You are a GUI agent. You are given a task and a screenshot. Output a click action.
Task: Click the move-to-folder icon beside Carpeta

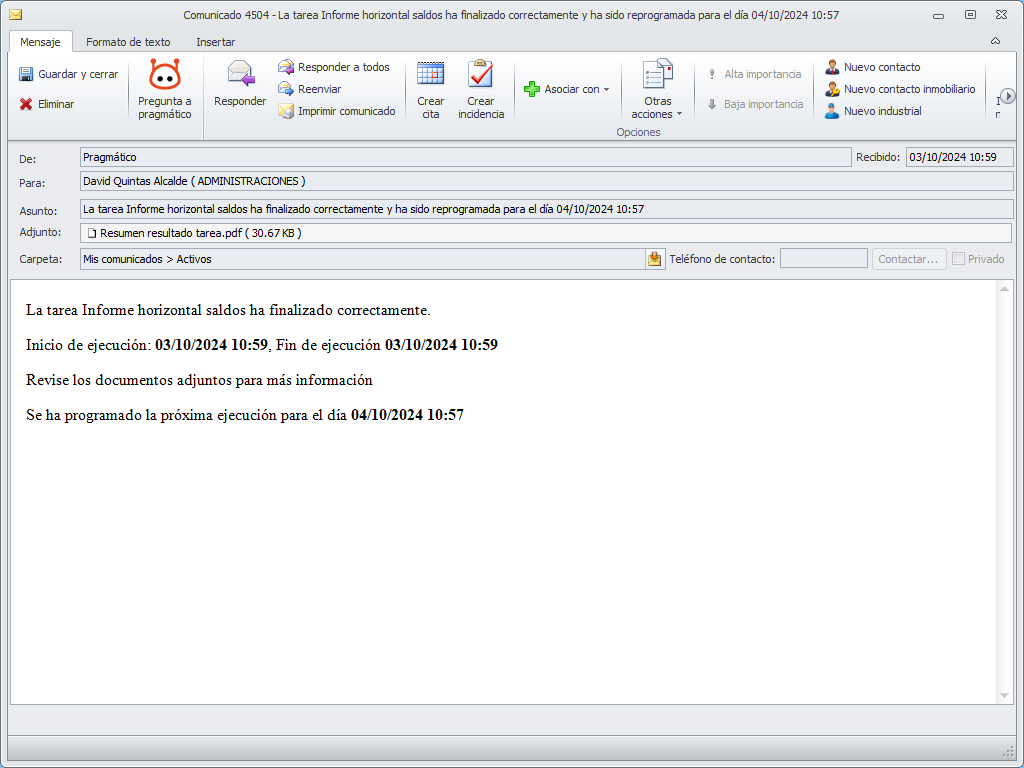[x=654, y=259]
